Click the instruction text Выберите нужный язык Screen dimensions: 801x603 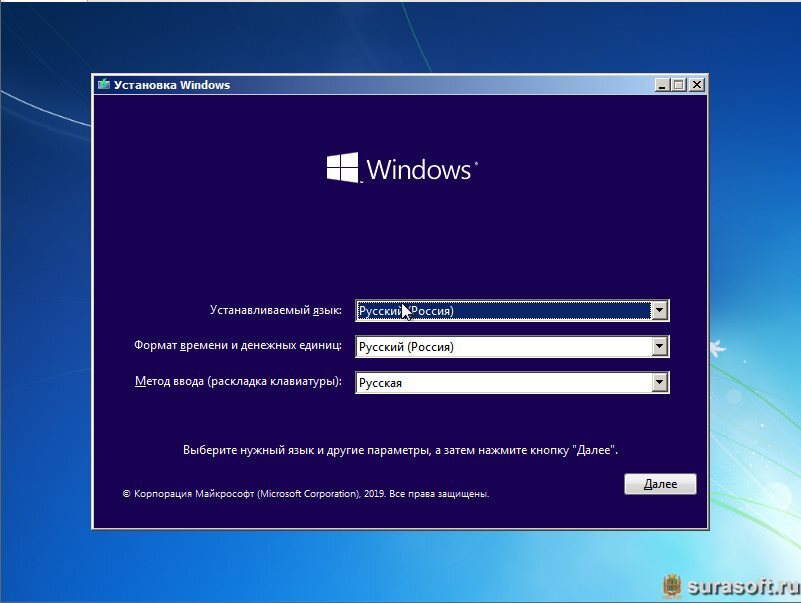click(400, 450)
